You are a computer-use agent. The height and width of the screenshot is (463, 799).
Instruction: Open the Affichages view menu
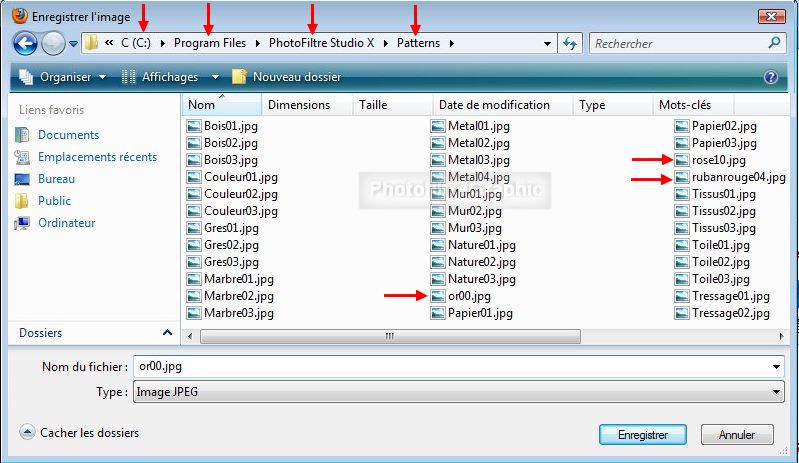coord(168,77)
